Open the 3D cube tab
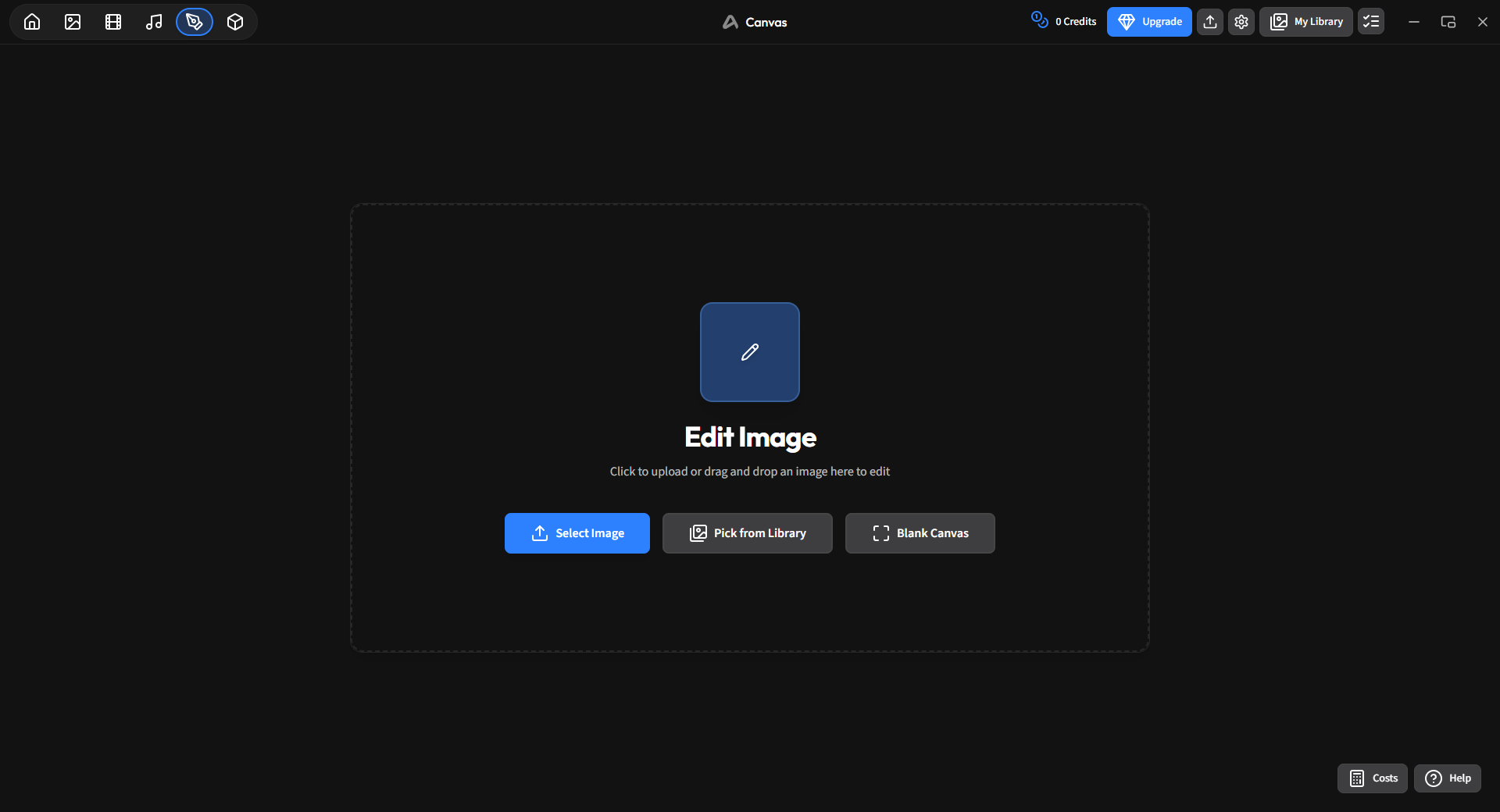The width and height of the screenshot is (1500, 812). click(235, 22)
